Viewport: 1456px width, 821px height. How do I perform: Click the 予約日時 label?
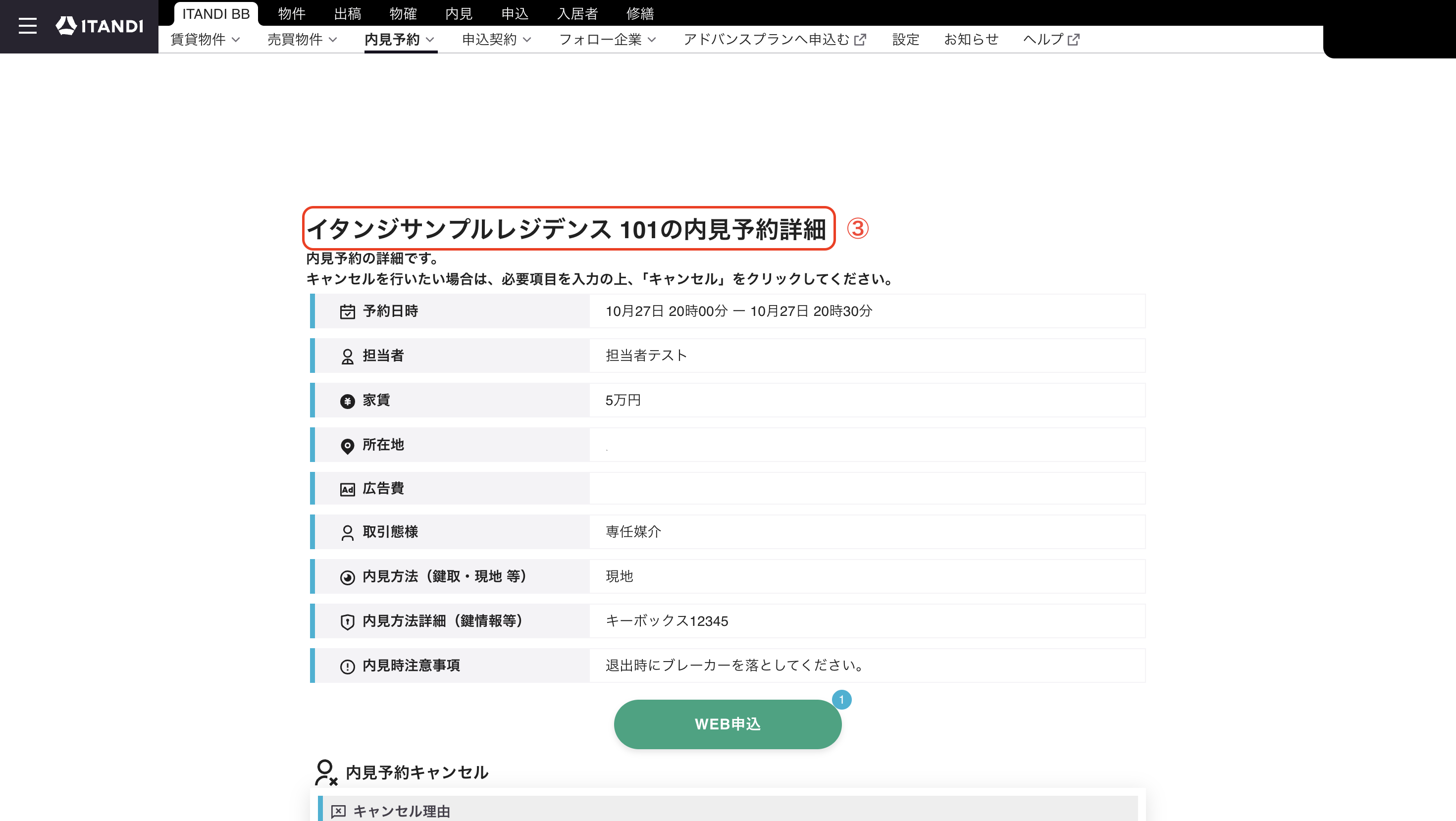point(391,311)
